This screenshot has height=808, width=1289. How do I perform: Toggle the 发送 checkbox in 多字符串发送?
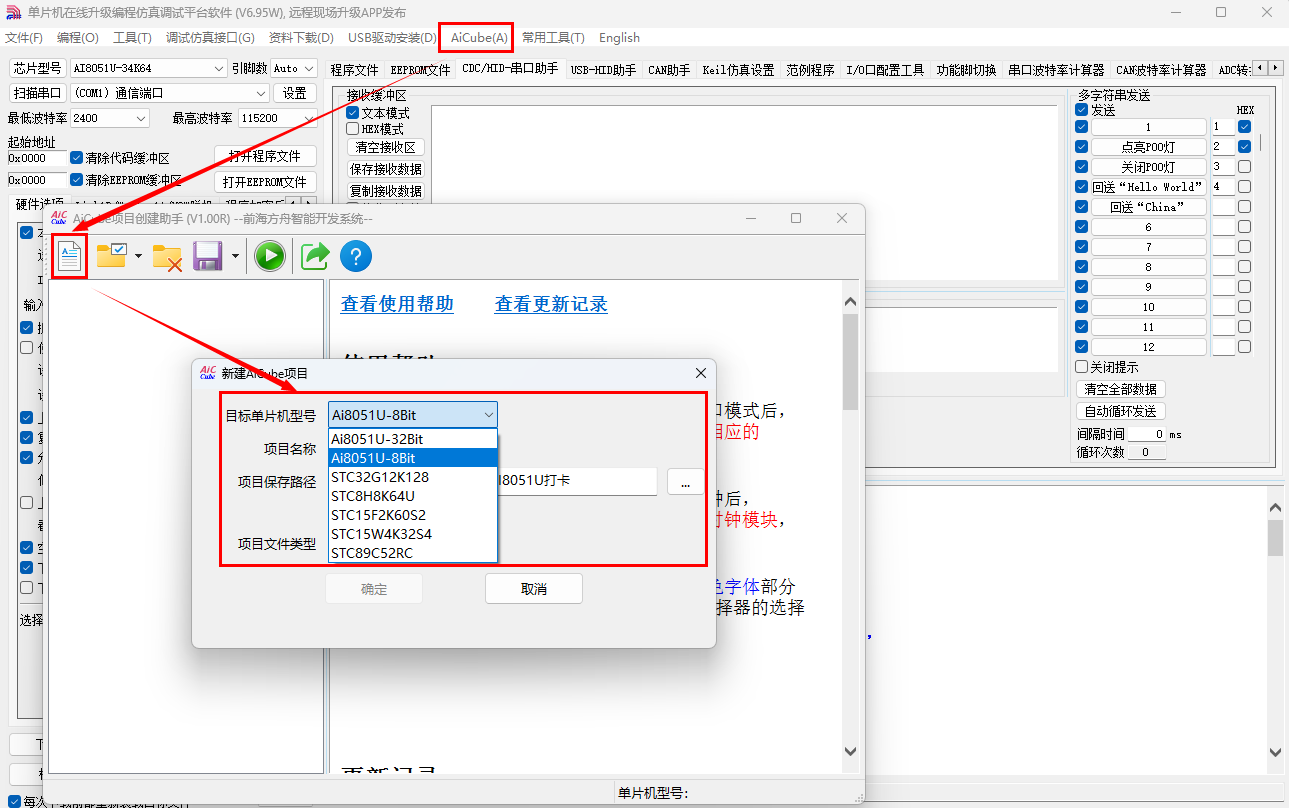pyautogui.click(x=1081, y=110)
